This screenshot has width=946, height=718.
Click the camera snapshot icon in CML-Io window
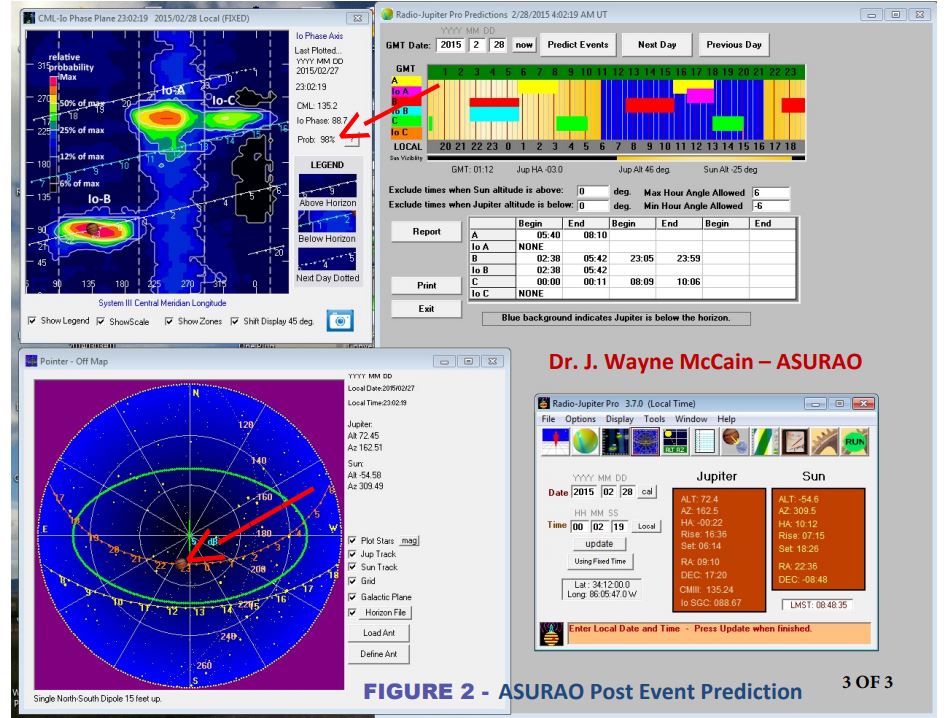(x=340, y=321)
